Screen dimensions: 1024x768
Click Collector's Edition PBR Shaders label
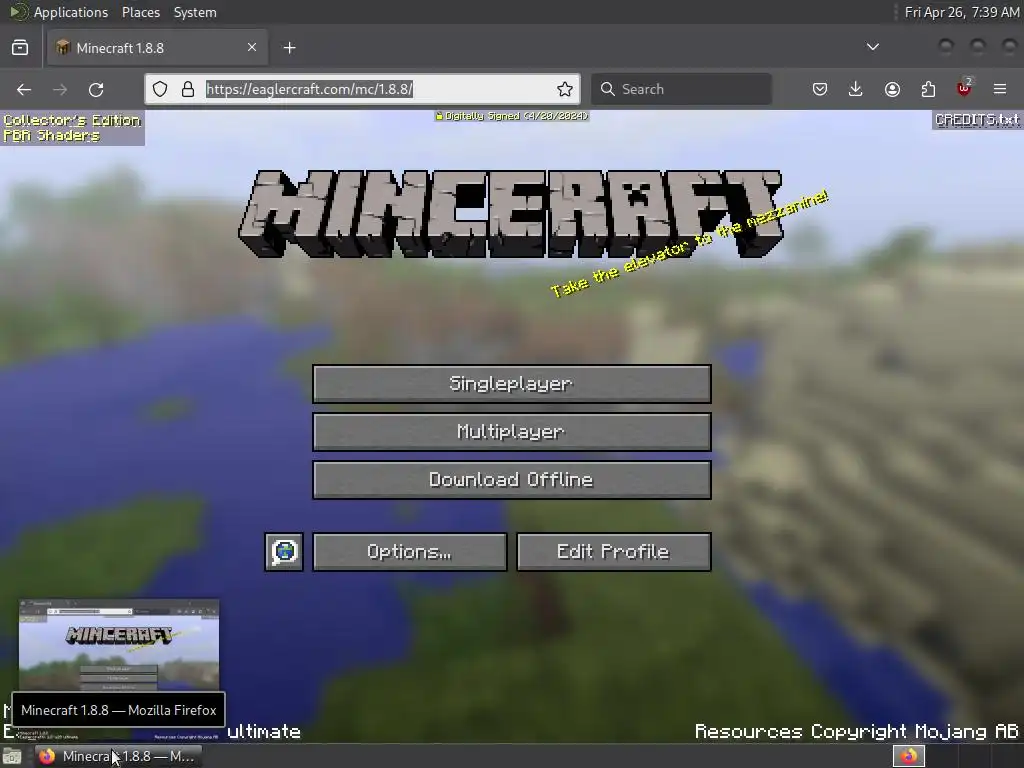pyautogui.click(x=72, y=128)
